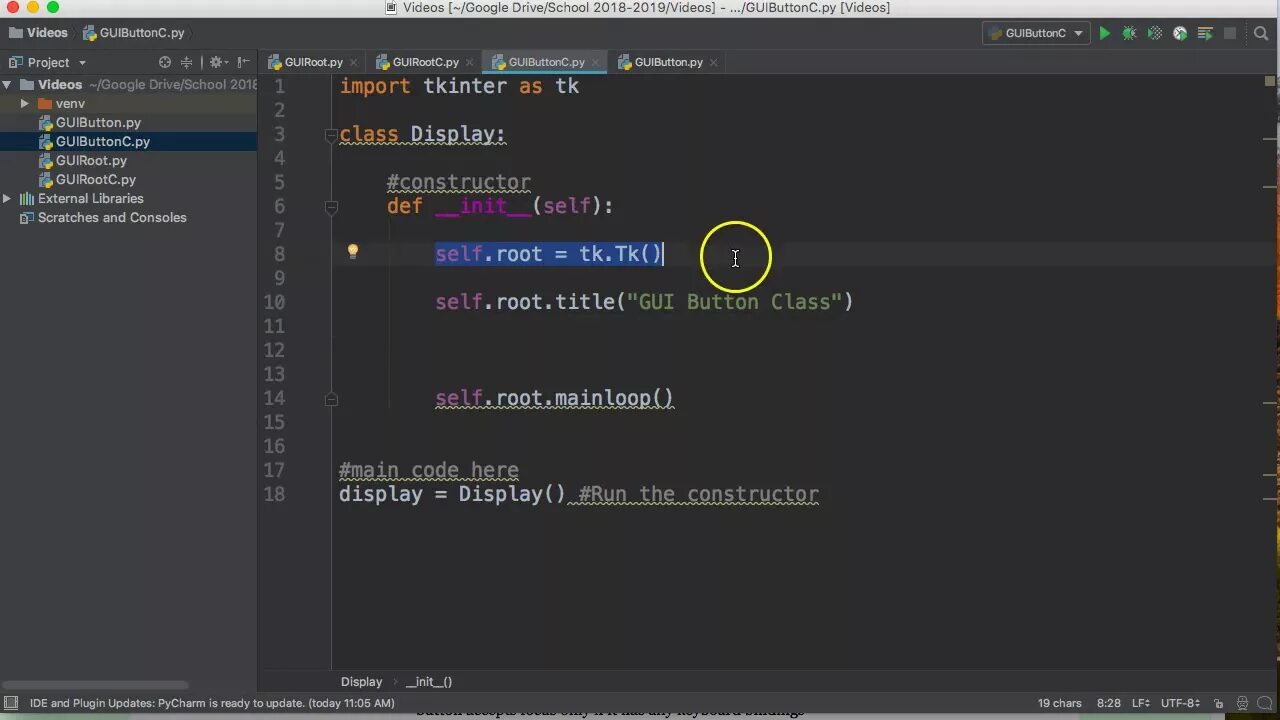
Task: Click the inspector hector icon
Action: click(1243, 703)
